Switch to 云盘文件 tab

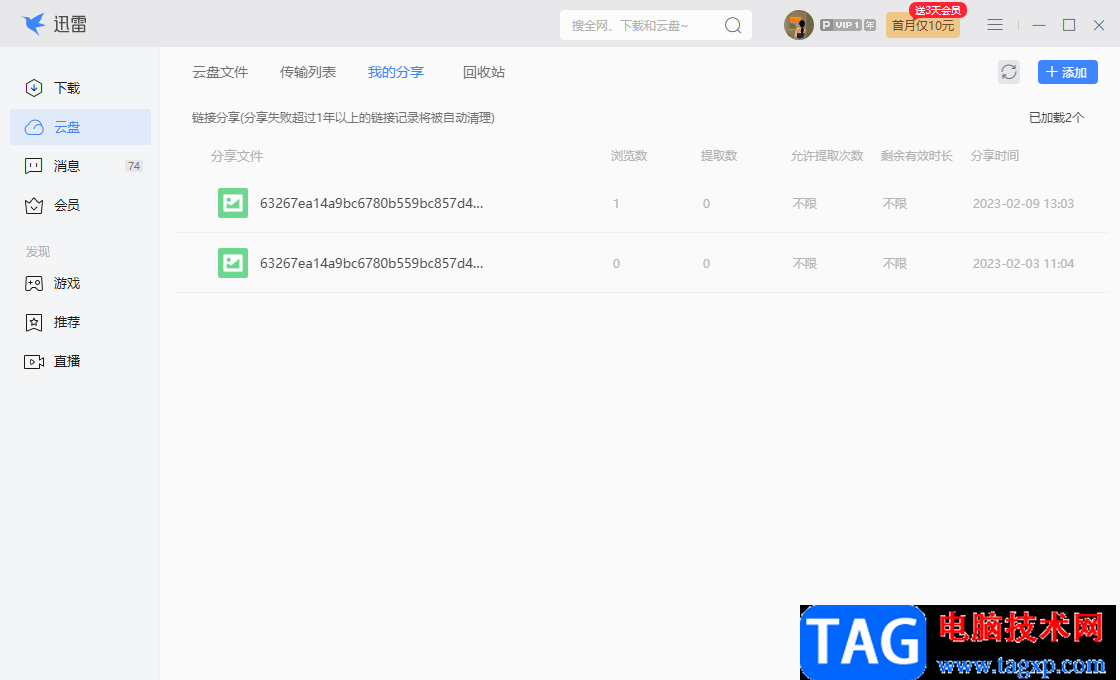click(x=220, y=72)
